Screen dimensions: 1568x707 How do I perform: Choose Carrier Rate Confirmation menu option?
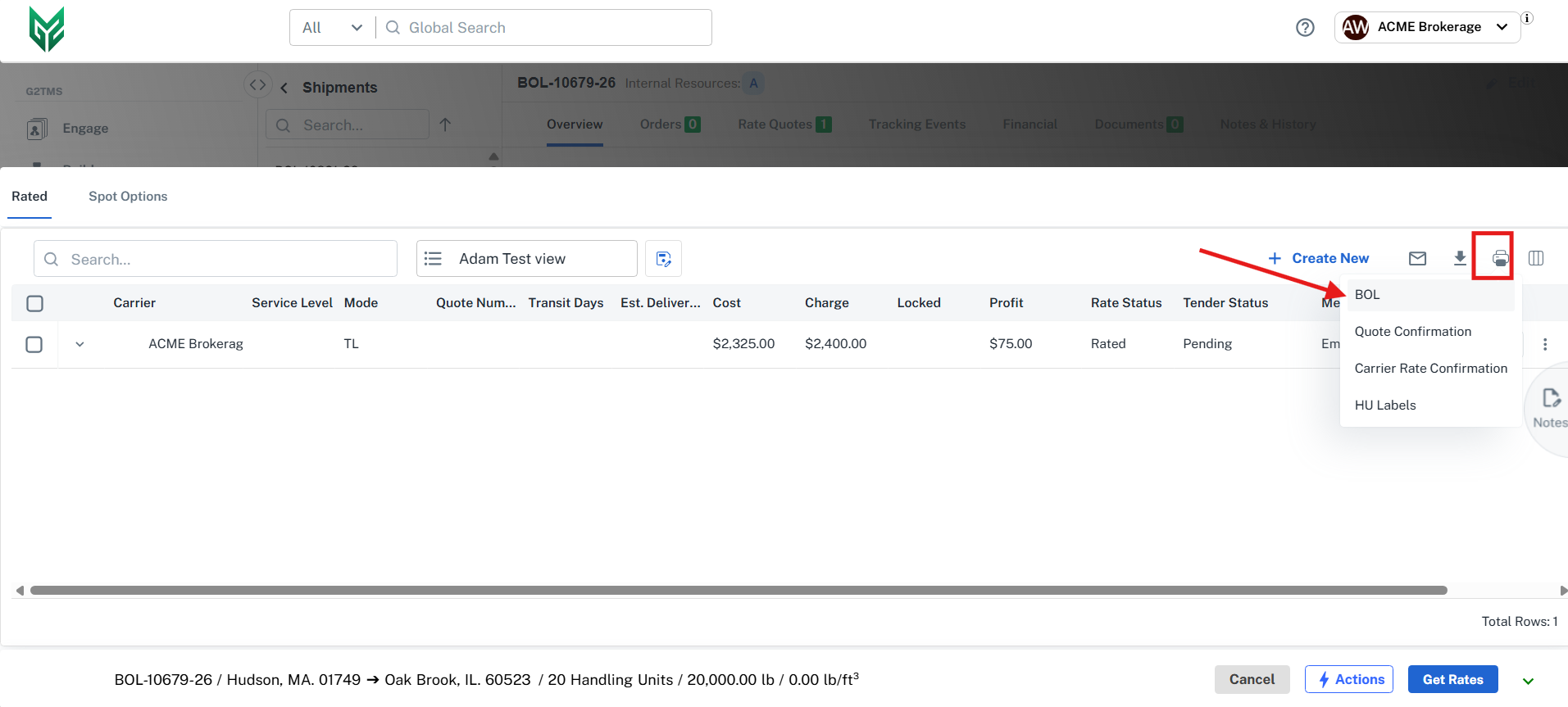coord(1430,369)
